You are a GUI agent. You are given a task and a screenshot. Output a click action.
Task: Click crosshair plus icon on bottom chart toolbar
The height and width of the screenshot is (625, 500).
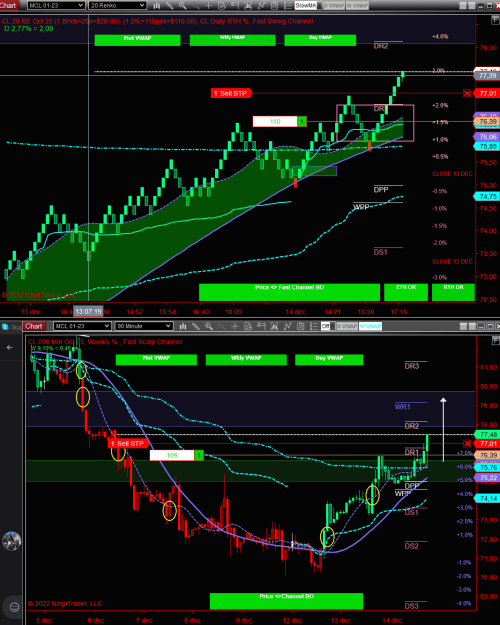(x=234, y=326)
